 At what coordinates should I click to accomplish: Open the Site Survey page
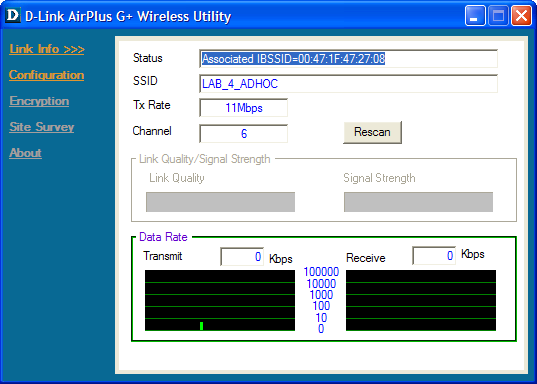(42, 127)
